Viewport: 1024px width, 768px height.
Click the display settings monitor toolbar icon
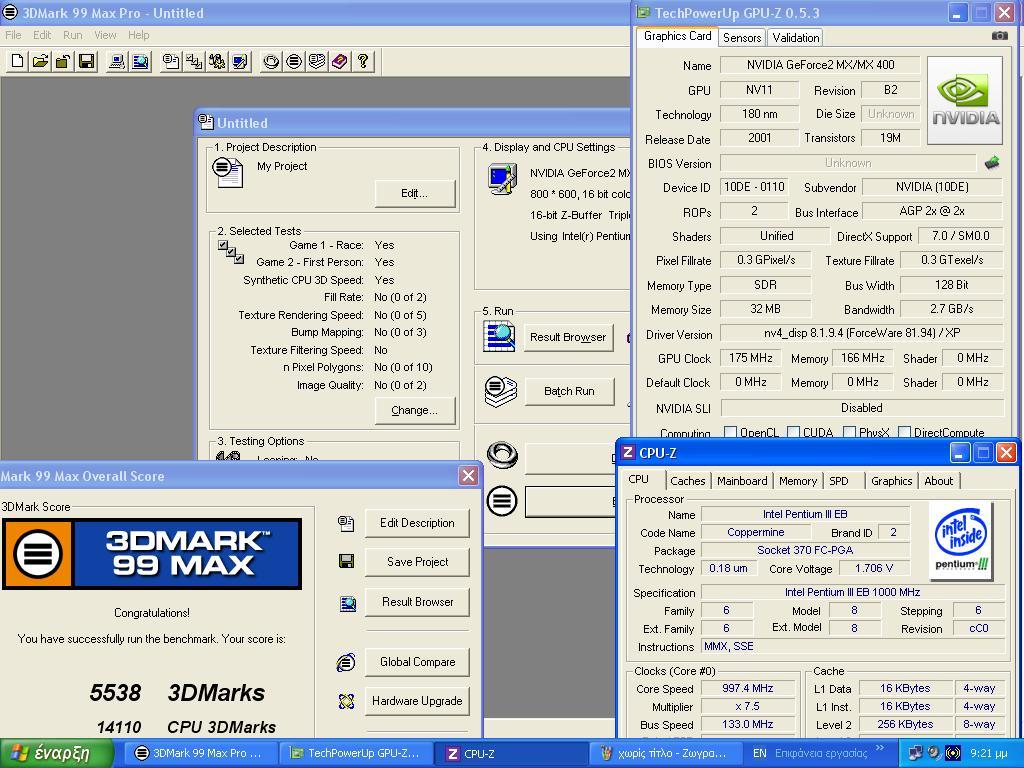click(240, 62)
